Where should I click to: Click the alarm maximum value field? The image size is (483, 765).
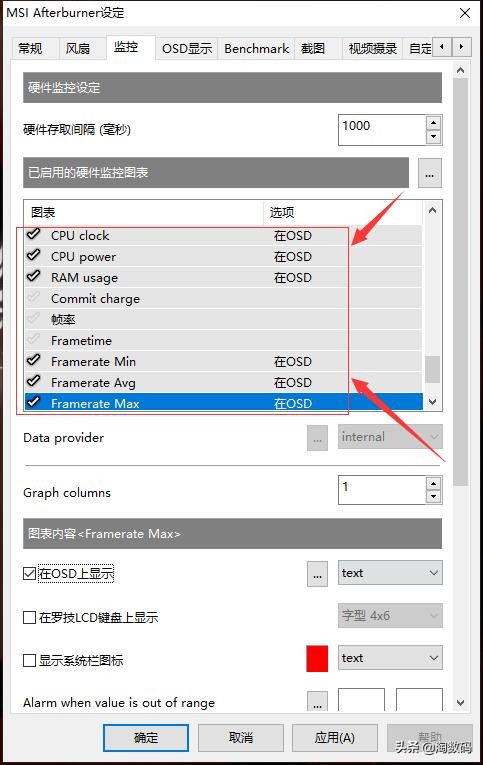419,701
